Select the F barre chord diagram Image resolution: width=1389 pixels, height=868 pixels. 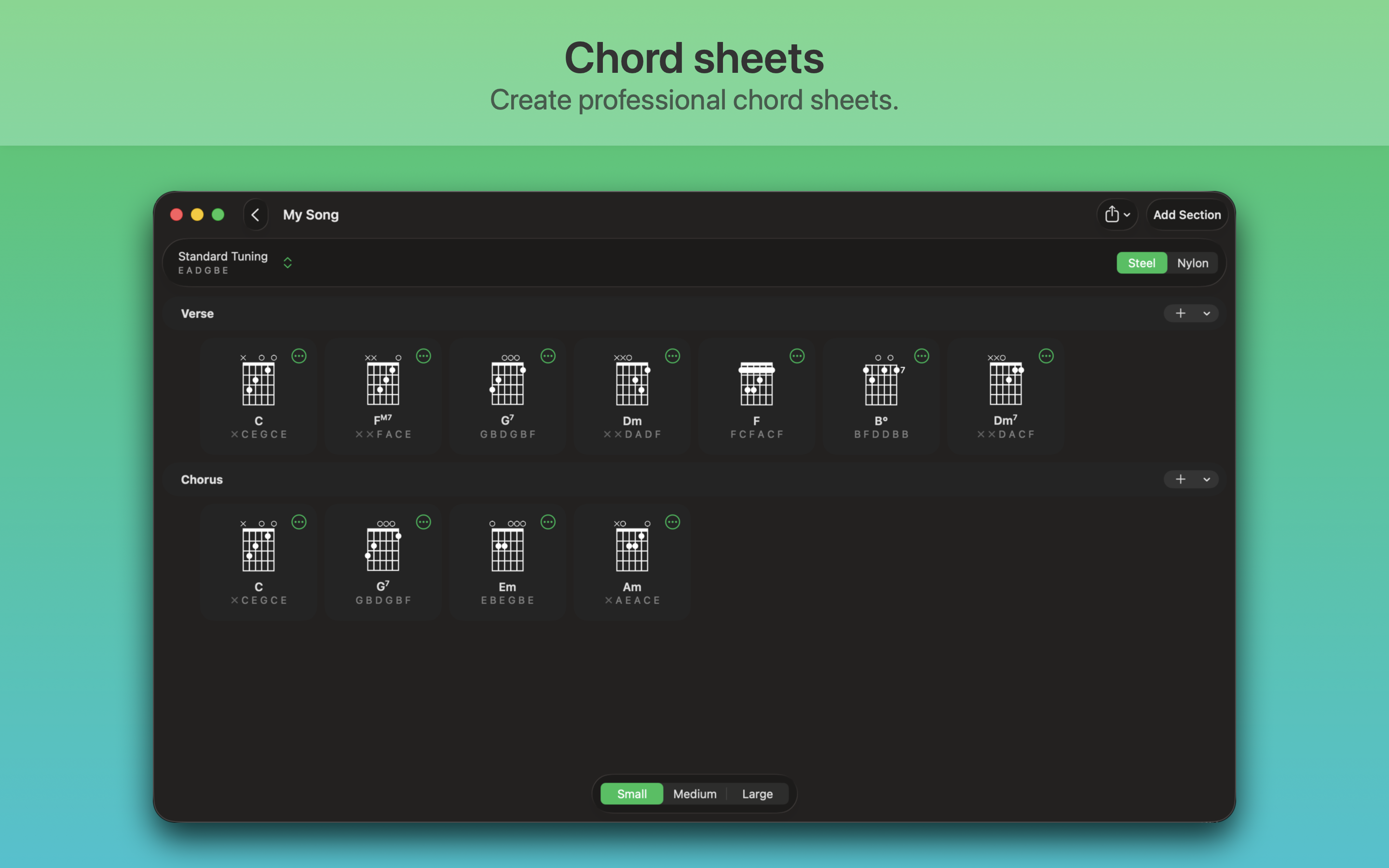[x=757, y=383]
